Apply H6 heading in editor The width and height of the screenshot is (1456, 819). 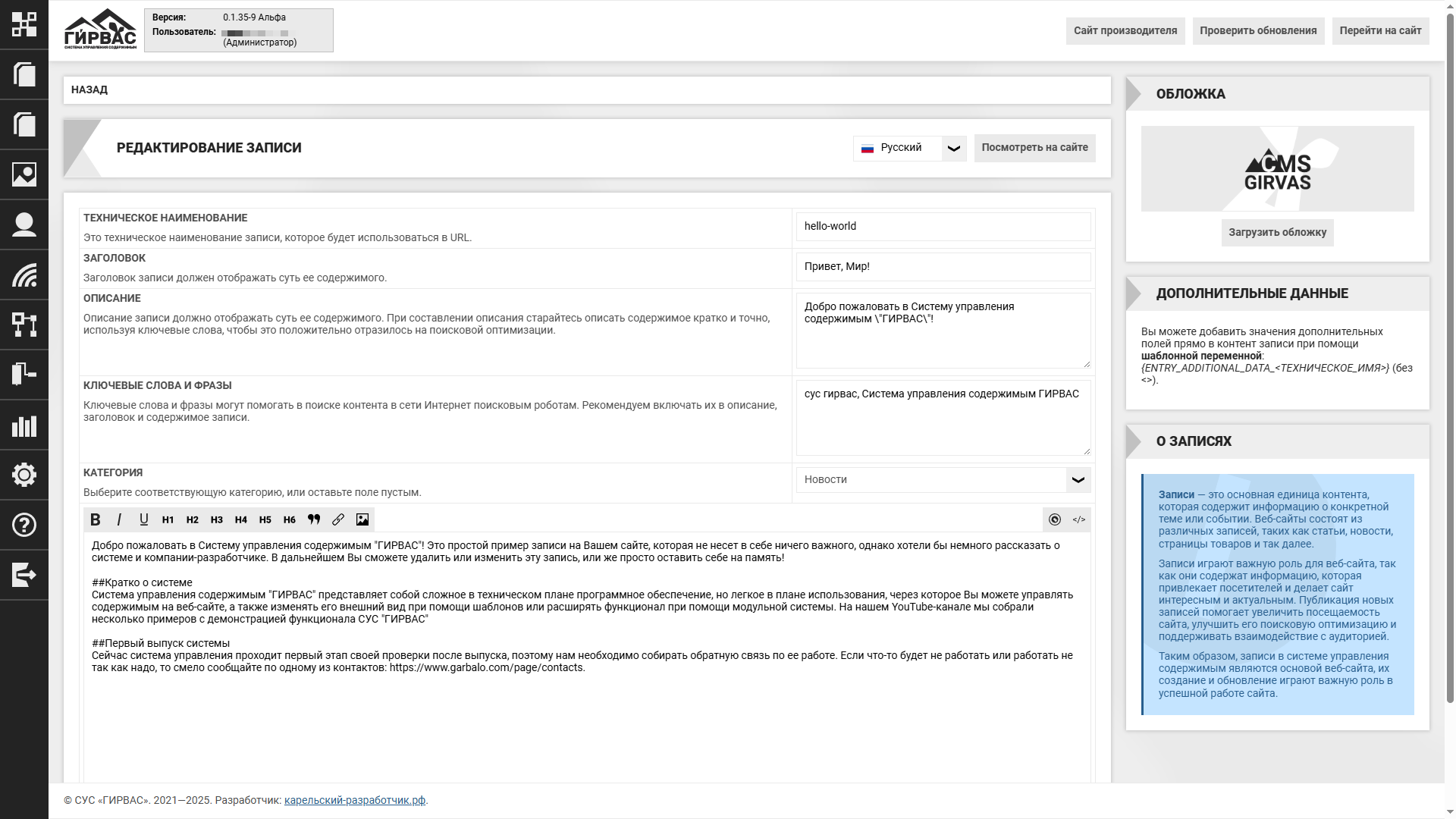(x=290, y=519)
